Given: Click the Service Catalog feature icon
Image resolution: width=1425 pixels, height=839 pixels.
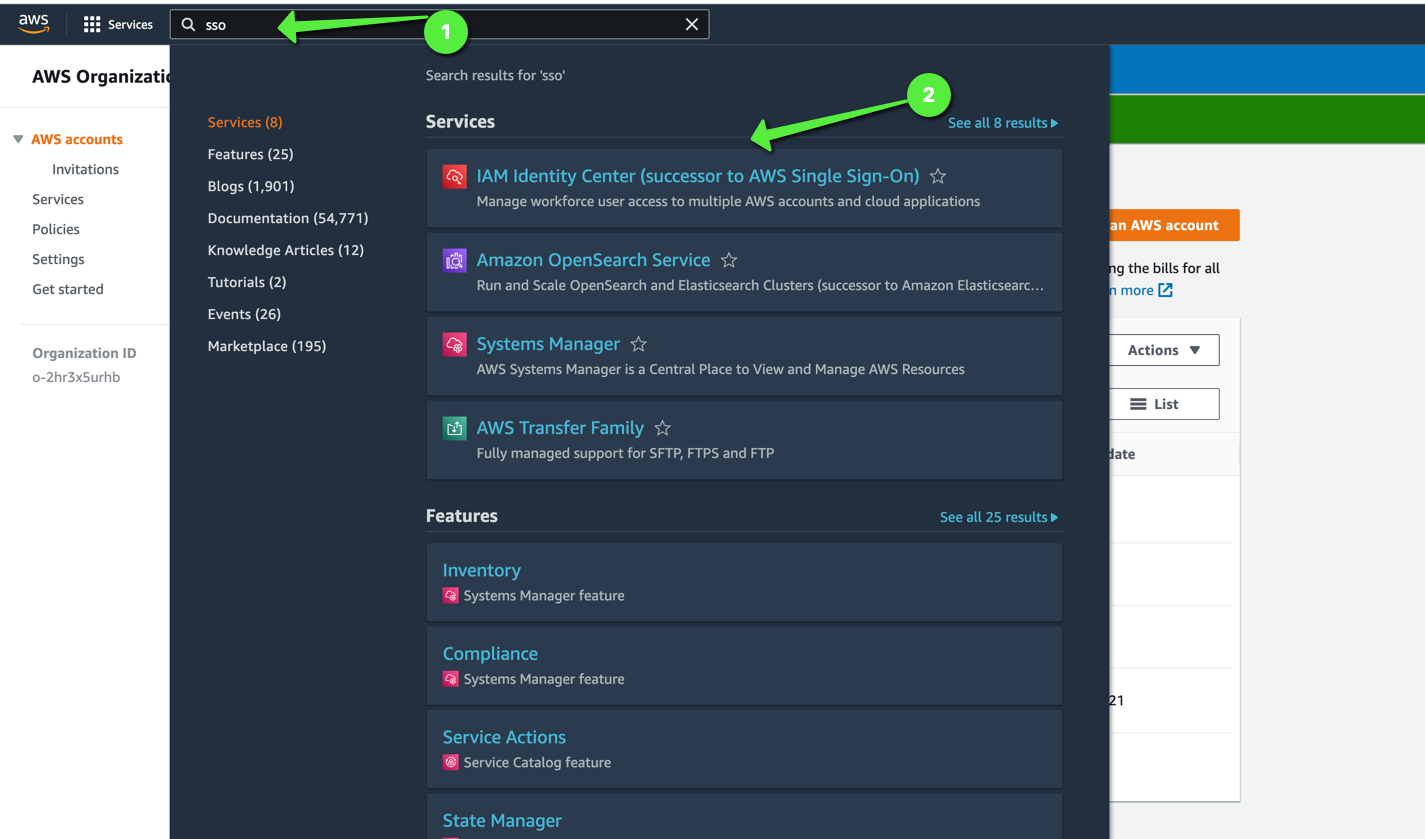Looking at the screenshot, I should (x=451, y=763).
